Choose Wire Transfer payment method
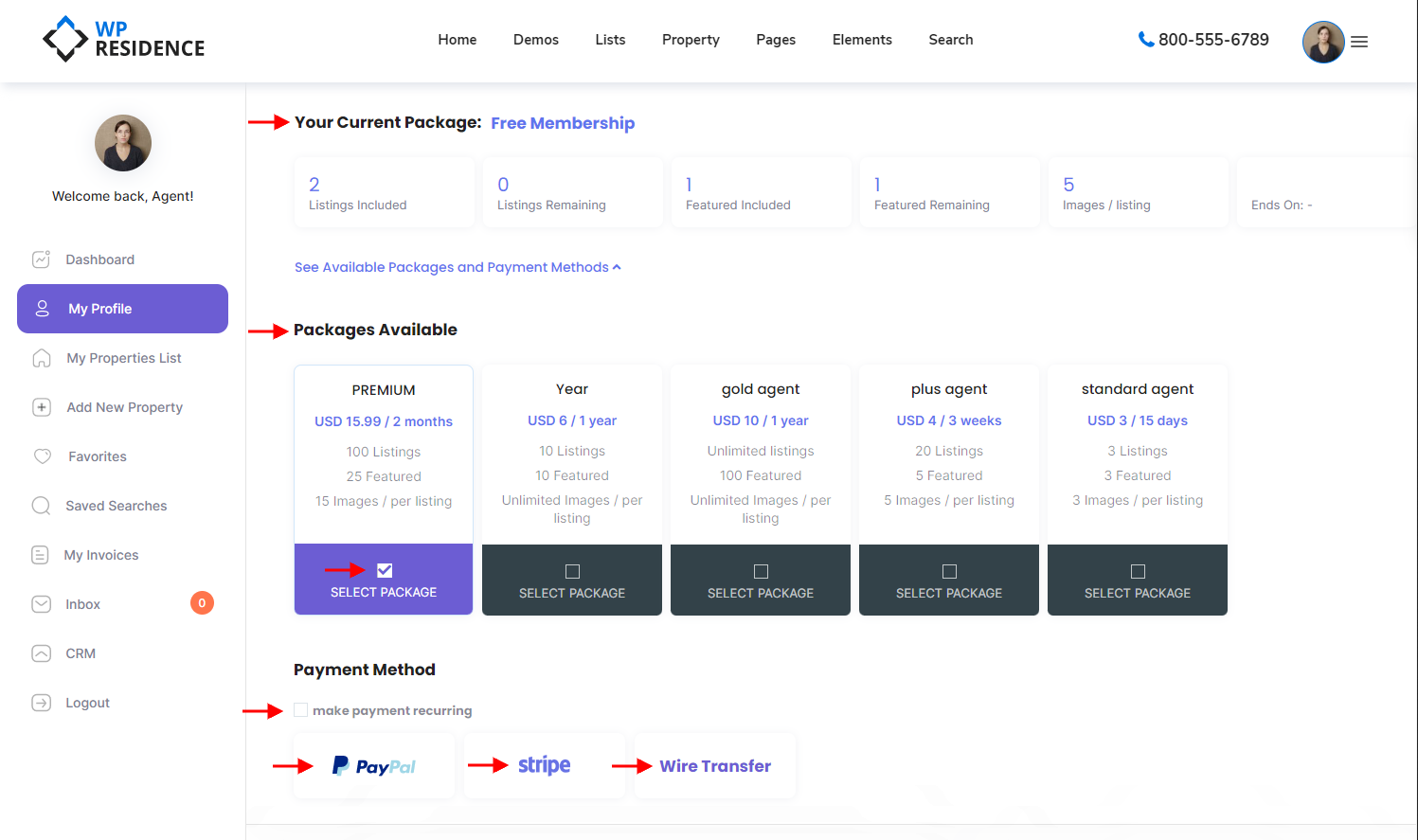 point(715,766)
